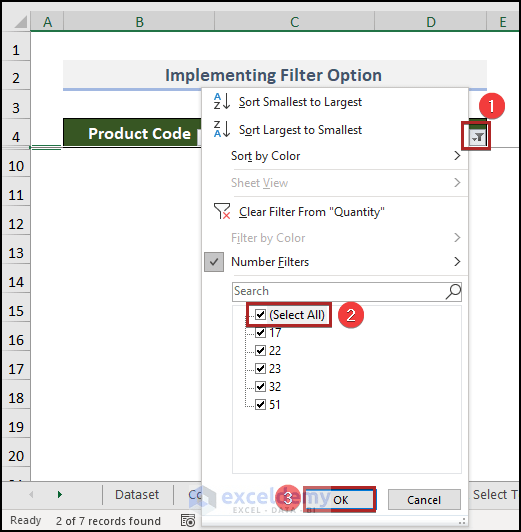Select Clear Filter From "Quantity"
The width and height of the screenshot is (521, 532).
335,212
